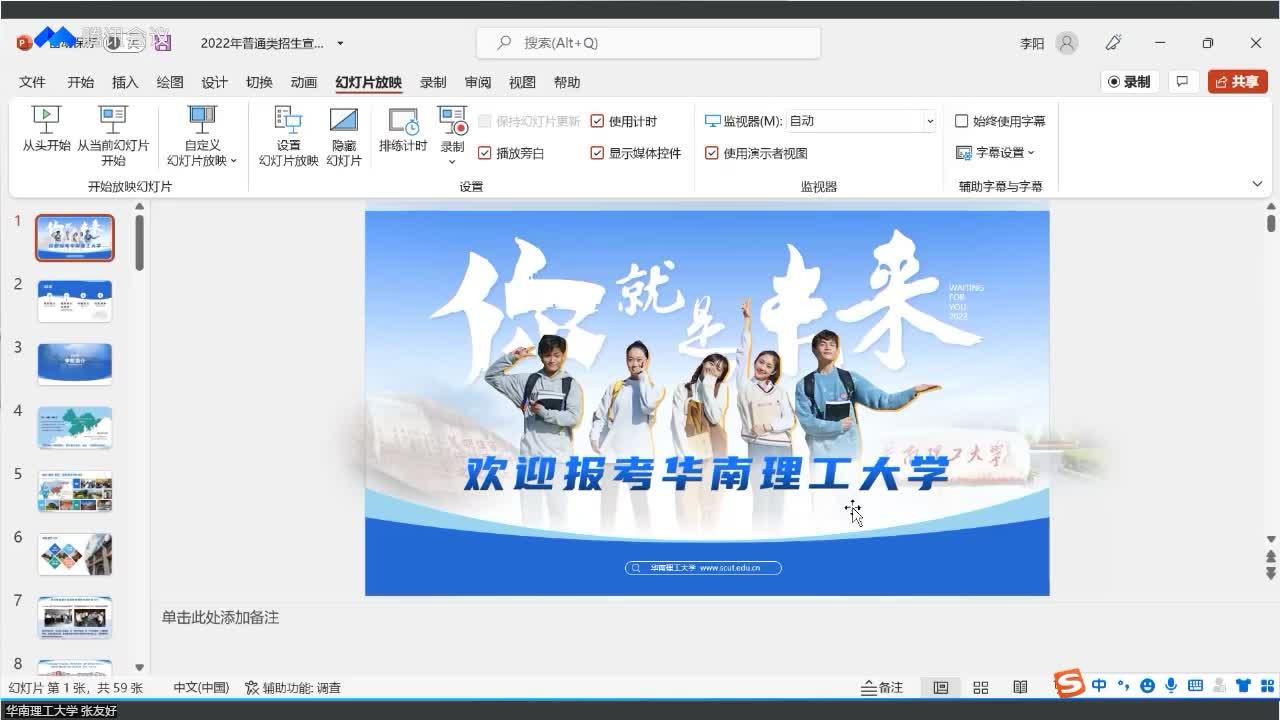Open Subtitle Settings (字幕设置) dropdown
This screenshot has width=1280, height=720.
coord(996,153)
